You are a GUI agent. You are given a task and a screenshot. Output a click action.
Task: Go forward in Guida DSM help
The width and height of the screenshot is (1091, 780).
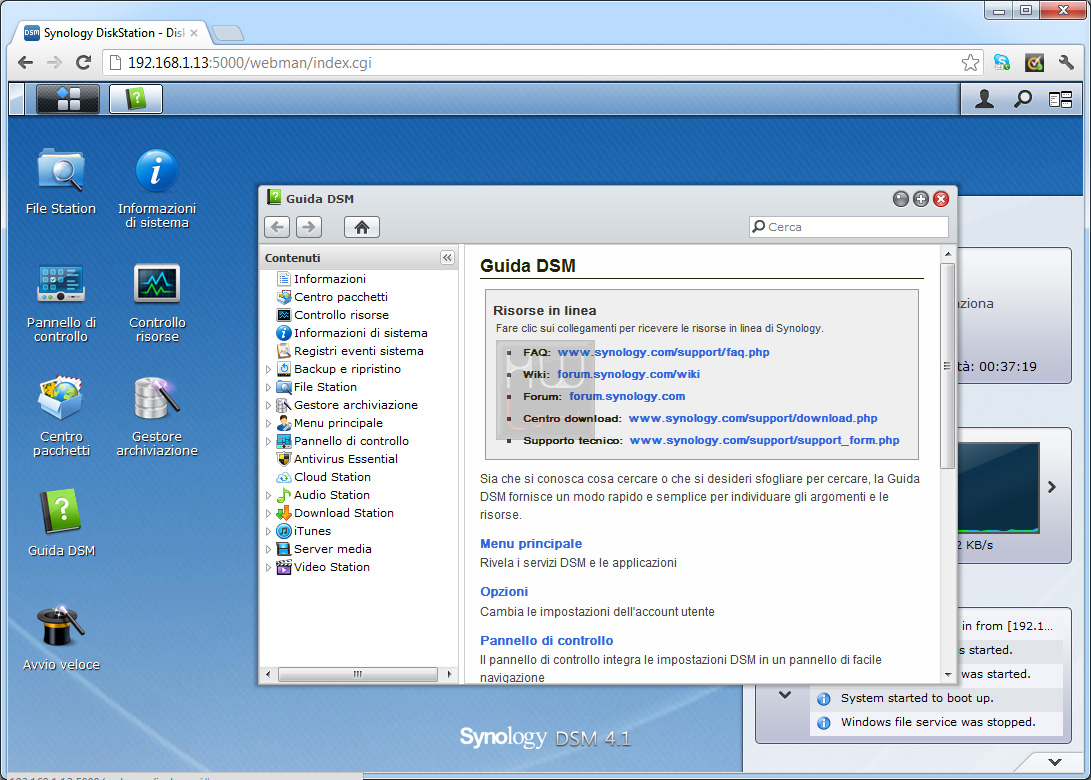coord(309,227)
